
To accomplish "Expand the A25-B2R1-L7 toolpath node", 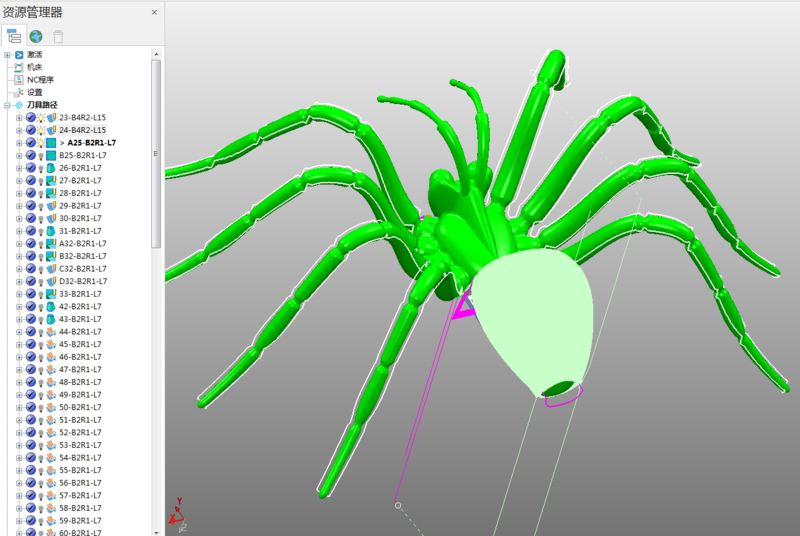I will coord(19,143).
